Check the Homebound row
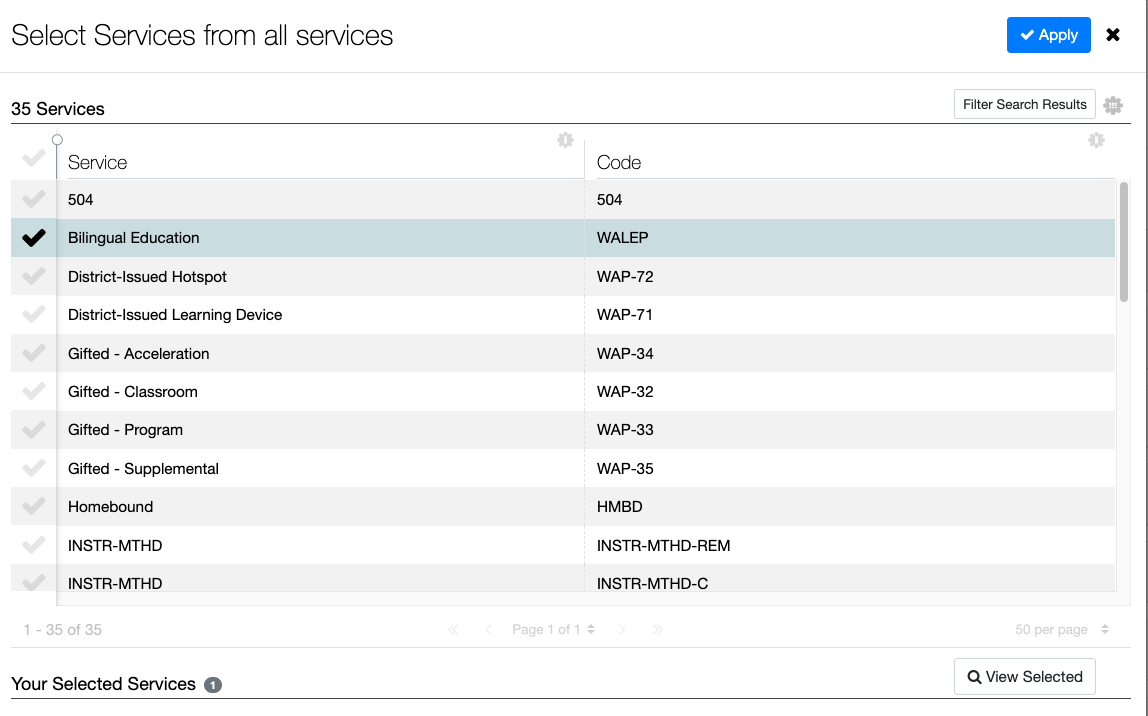Image resolution: width=1148 pixels, height=716 pixels. click(x=34, y=506)
